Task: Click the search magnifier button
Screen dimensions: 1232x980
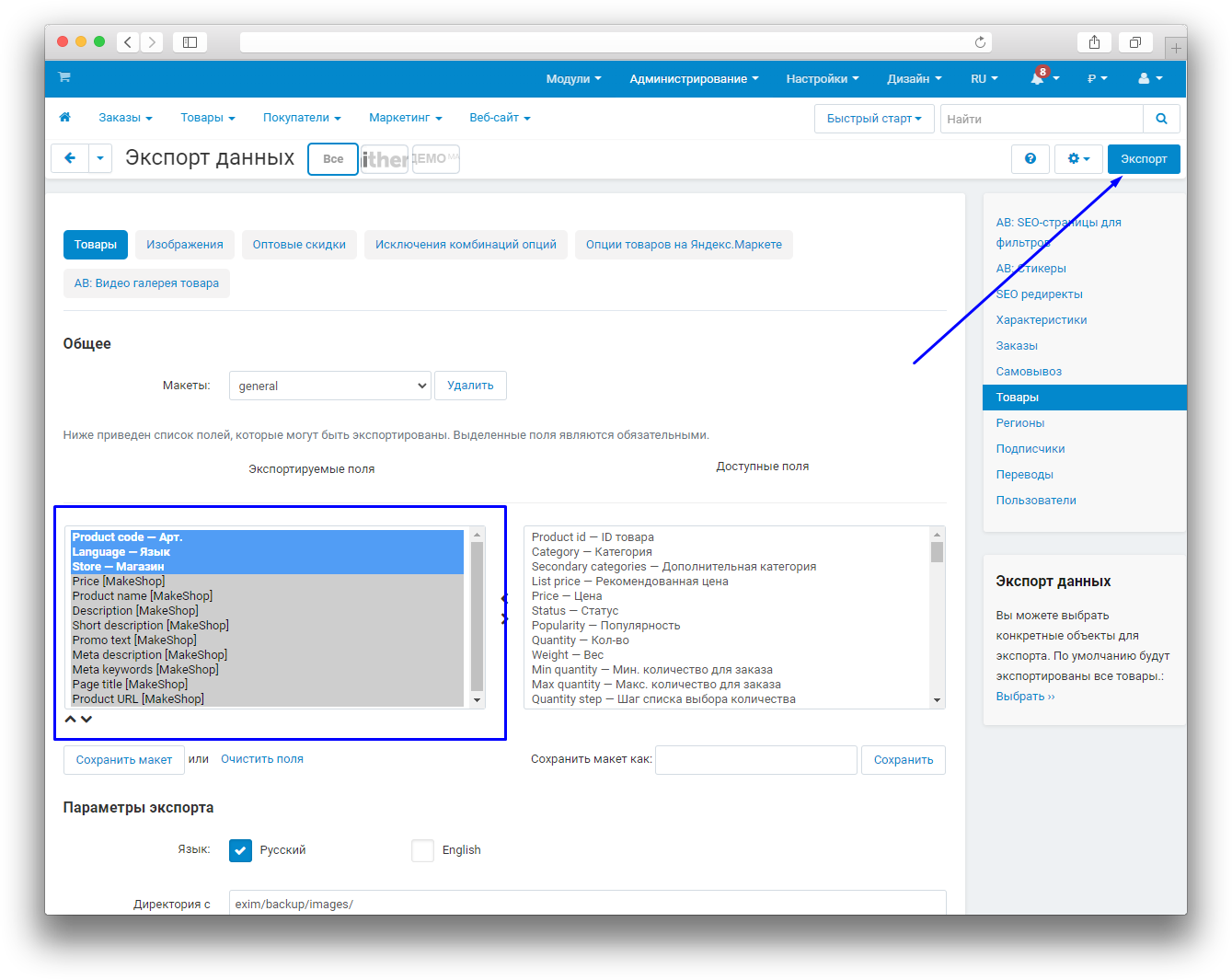Action: [x=1161, y=119]
